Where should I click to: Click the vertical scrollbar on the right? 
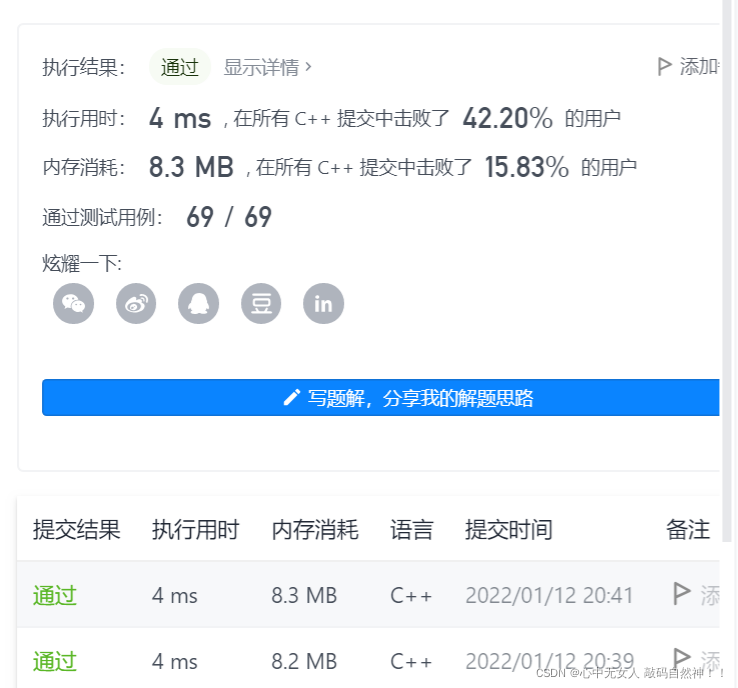[x=727, y=271]
